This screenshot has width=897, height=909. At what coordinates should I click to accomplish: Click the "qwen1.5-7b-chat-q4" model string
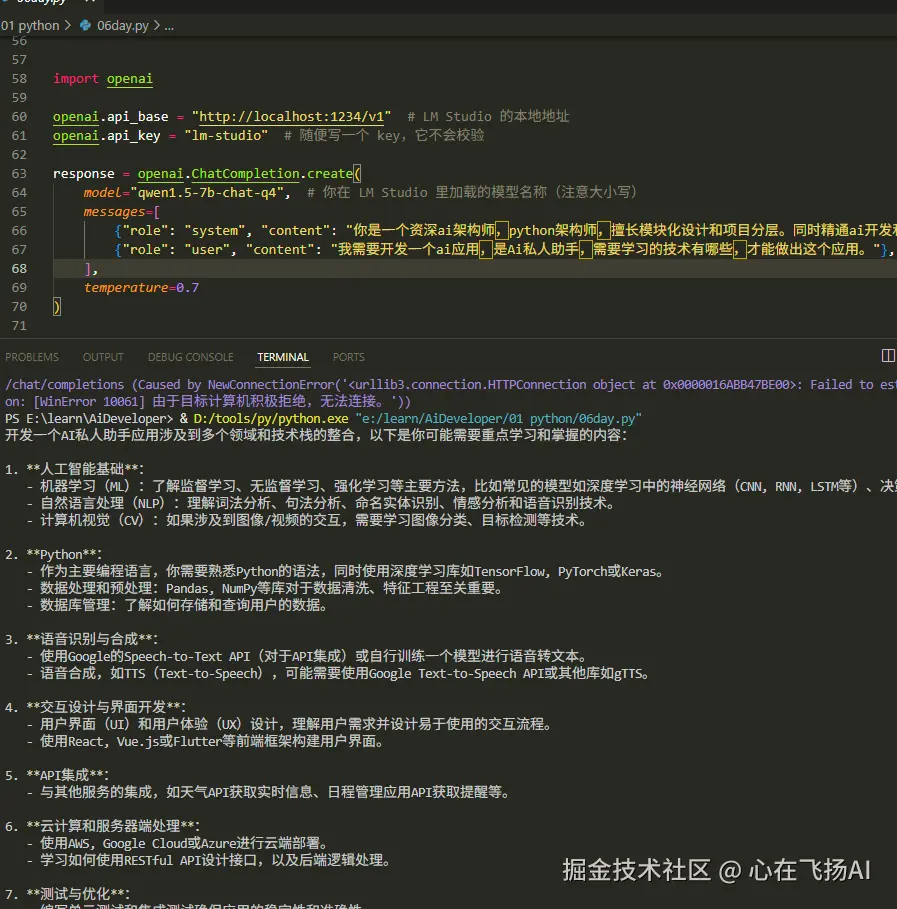tap(207, 192)
